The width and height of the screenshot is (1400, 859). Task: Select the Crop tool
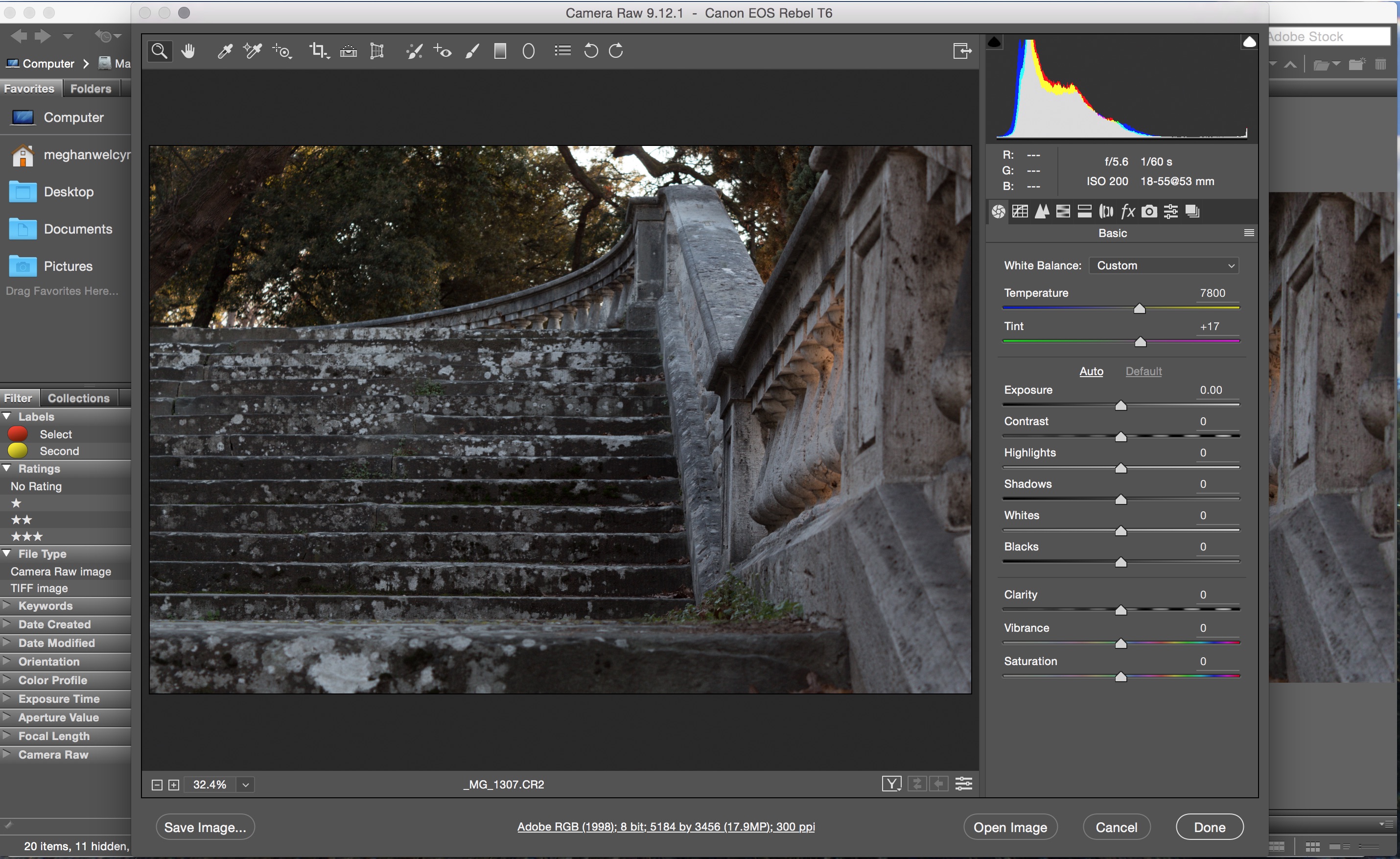[319, 50]
